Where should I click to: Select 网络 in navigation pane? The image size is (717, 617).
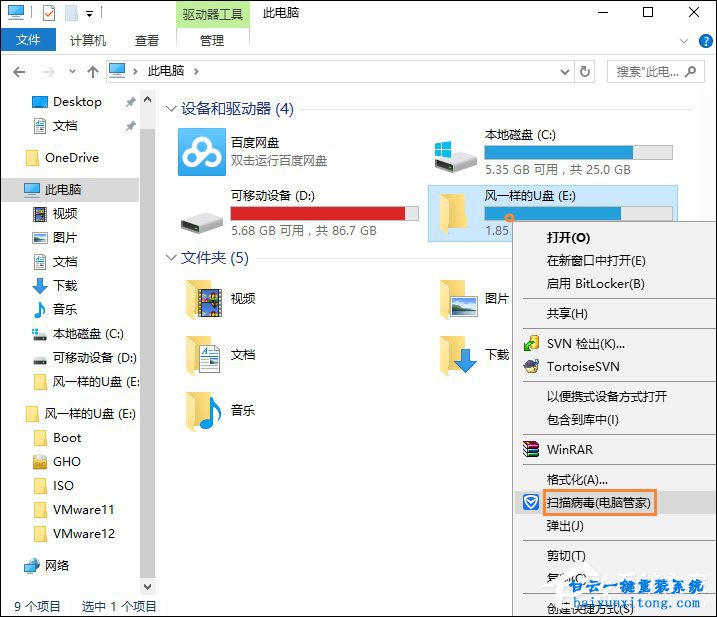(46, 566)
